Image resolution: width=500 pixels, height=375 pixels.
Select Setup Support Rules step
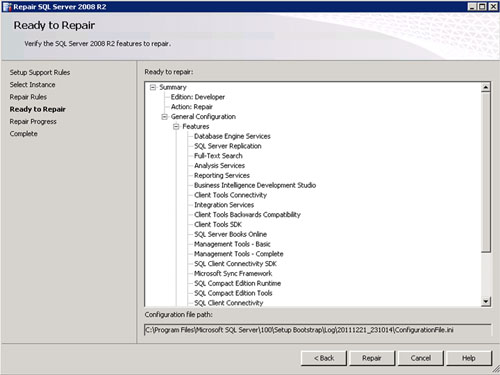click(40, 72)
